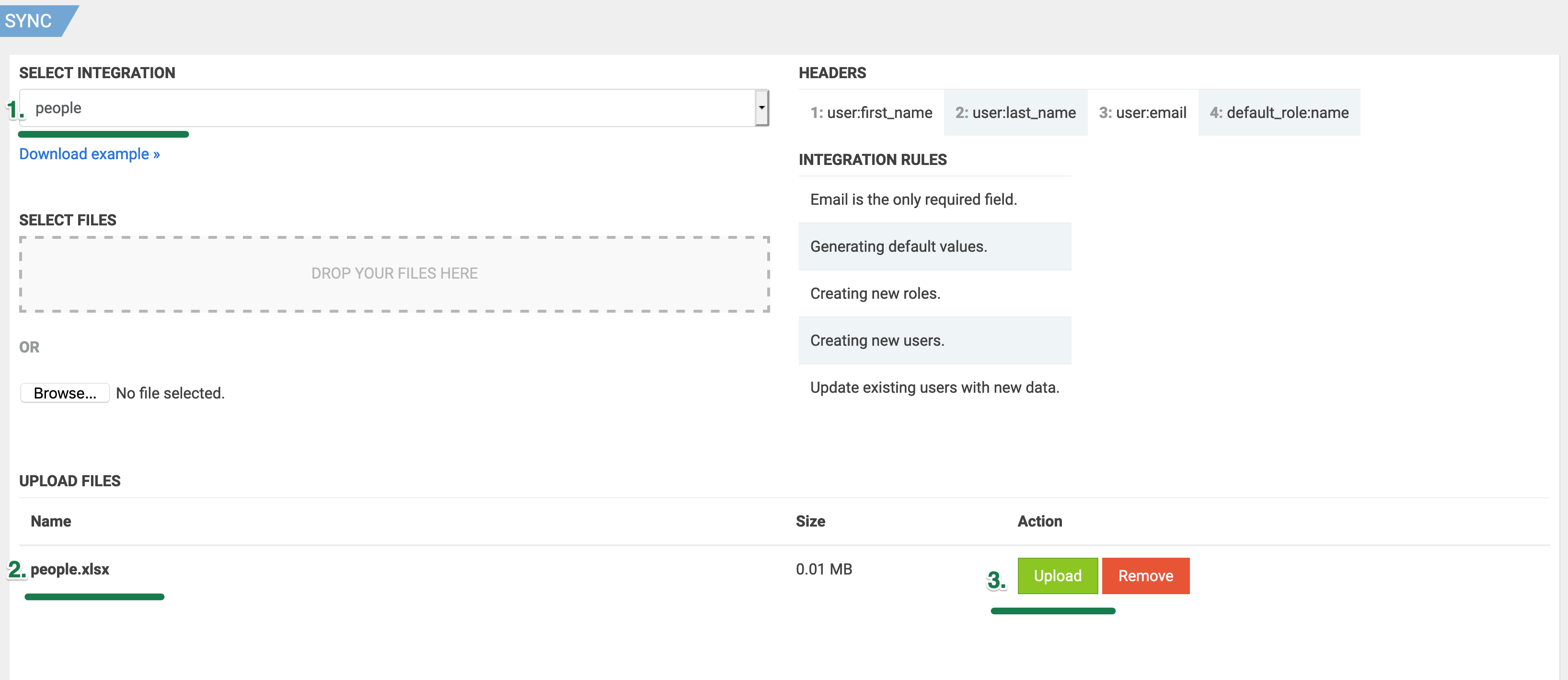Click 'Email is the only required field' rule
Image resolution: width=1568 pixels, height=680 pixels.
(x=913, y=200)
